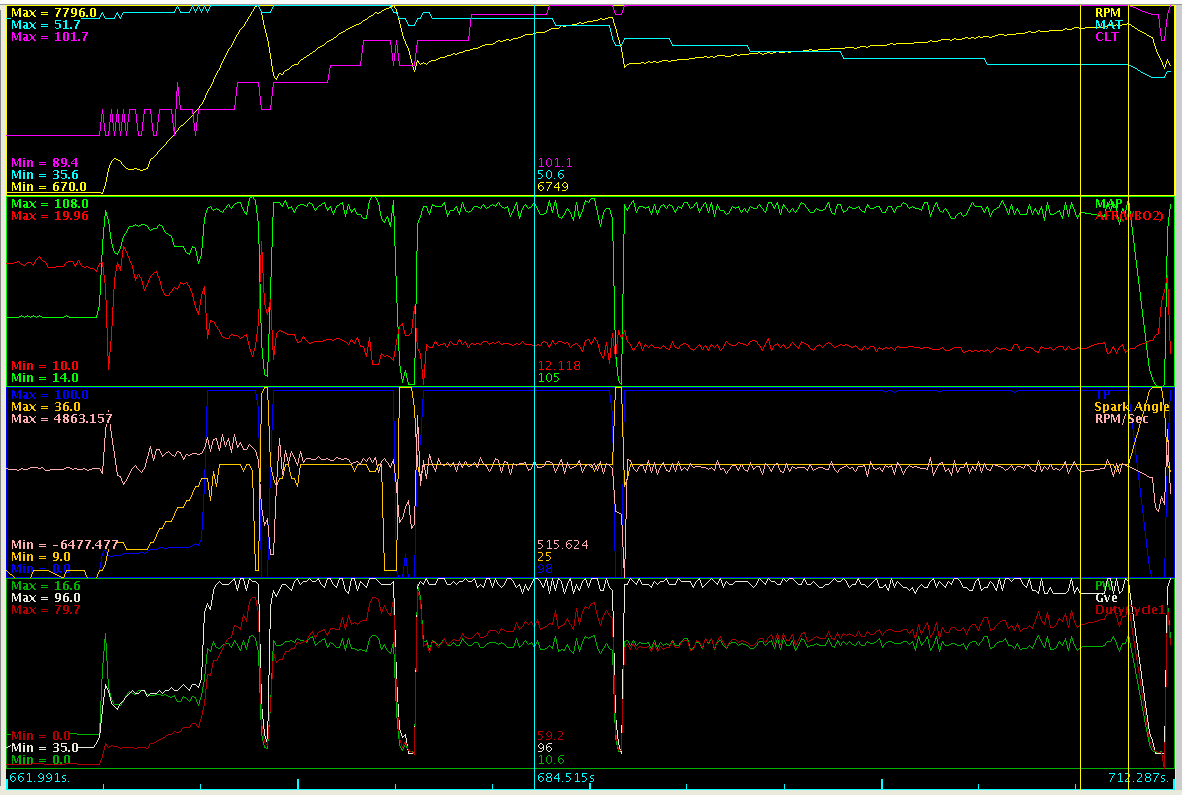Screen dimensions: 1182x795
Task: Click the white 'Max = 96.0' label
Action: click(x=45, y=598)
